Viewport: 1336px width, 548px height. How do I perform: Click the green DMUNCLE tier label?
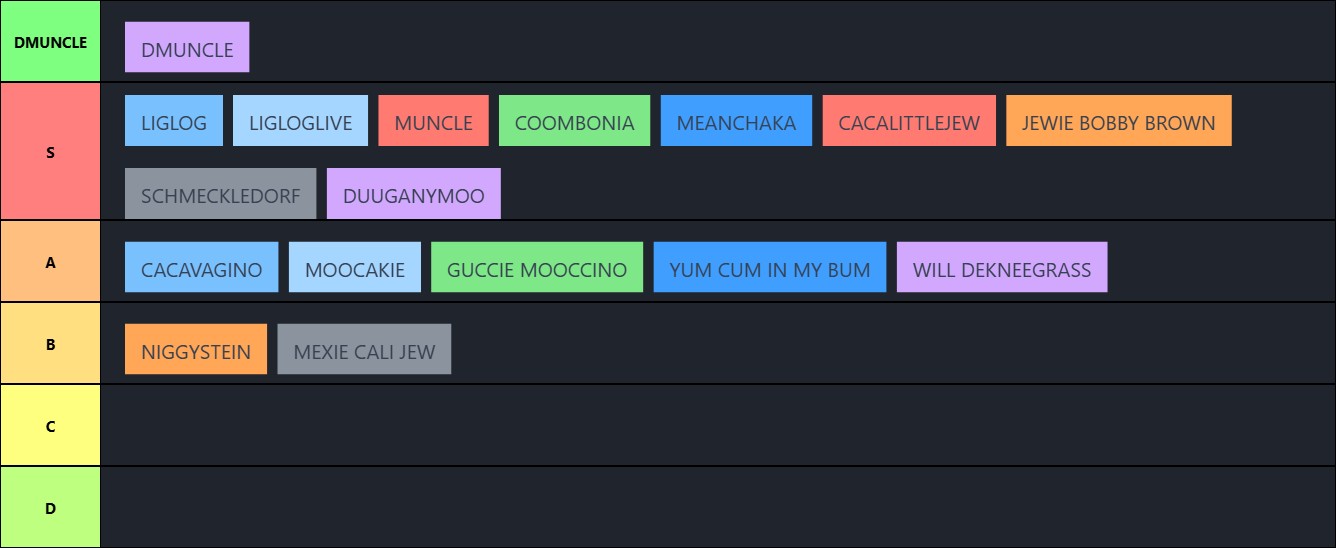(x=50, y=42)
